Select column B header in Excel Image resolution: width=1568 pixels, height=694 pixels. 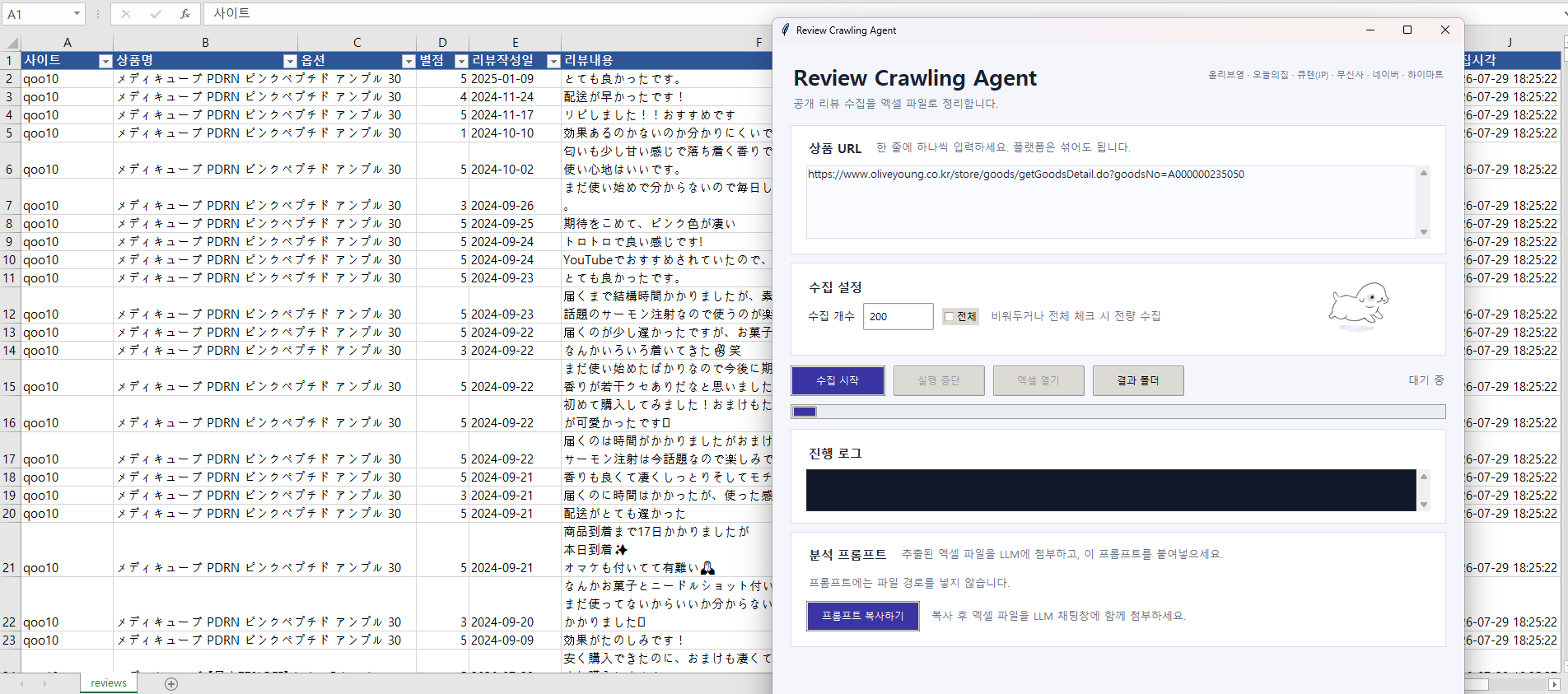(x=206, y=43)
